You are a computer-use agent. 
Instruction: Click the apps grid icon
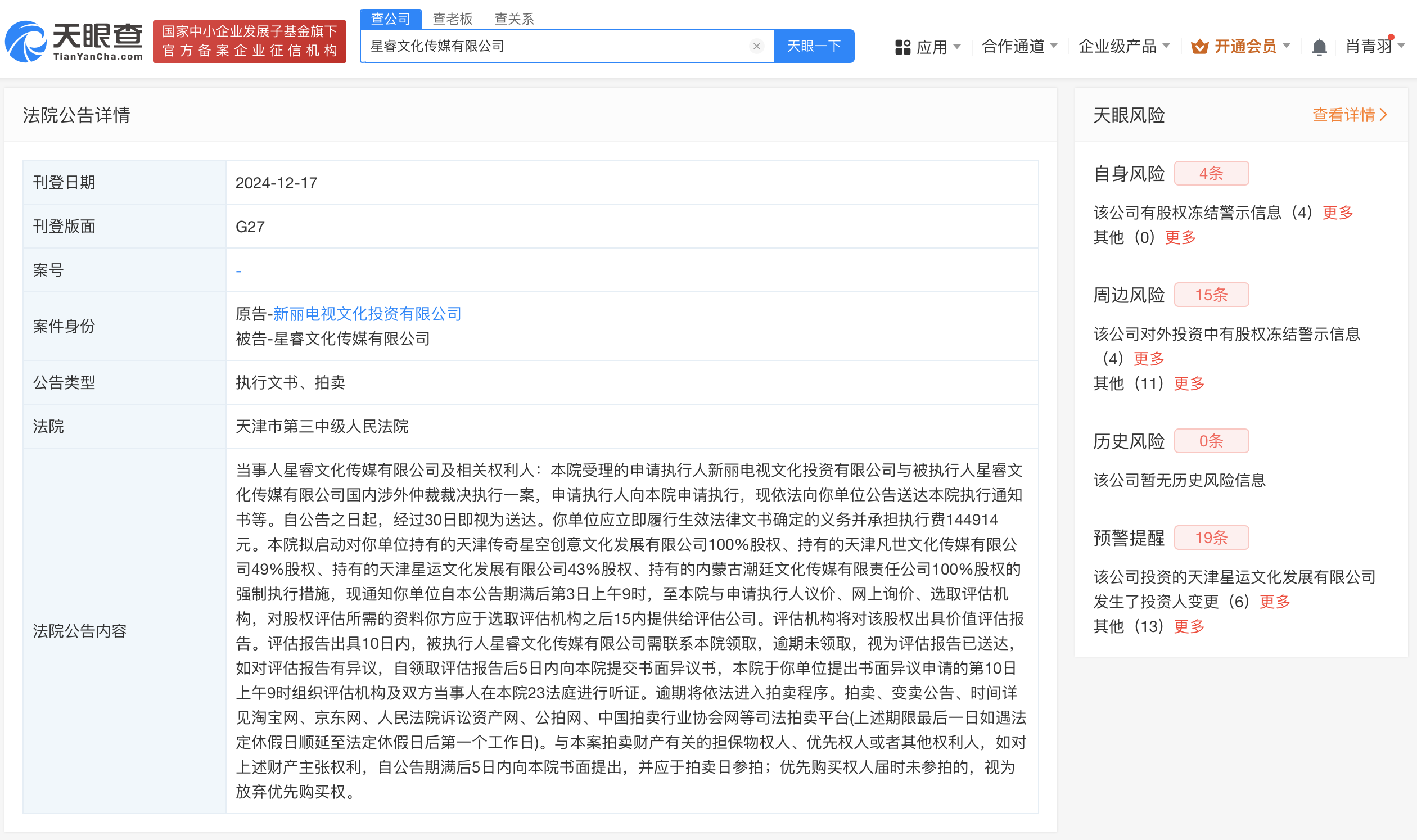[x=902, y=47]
